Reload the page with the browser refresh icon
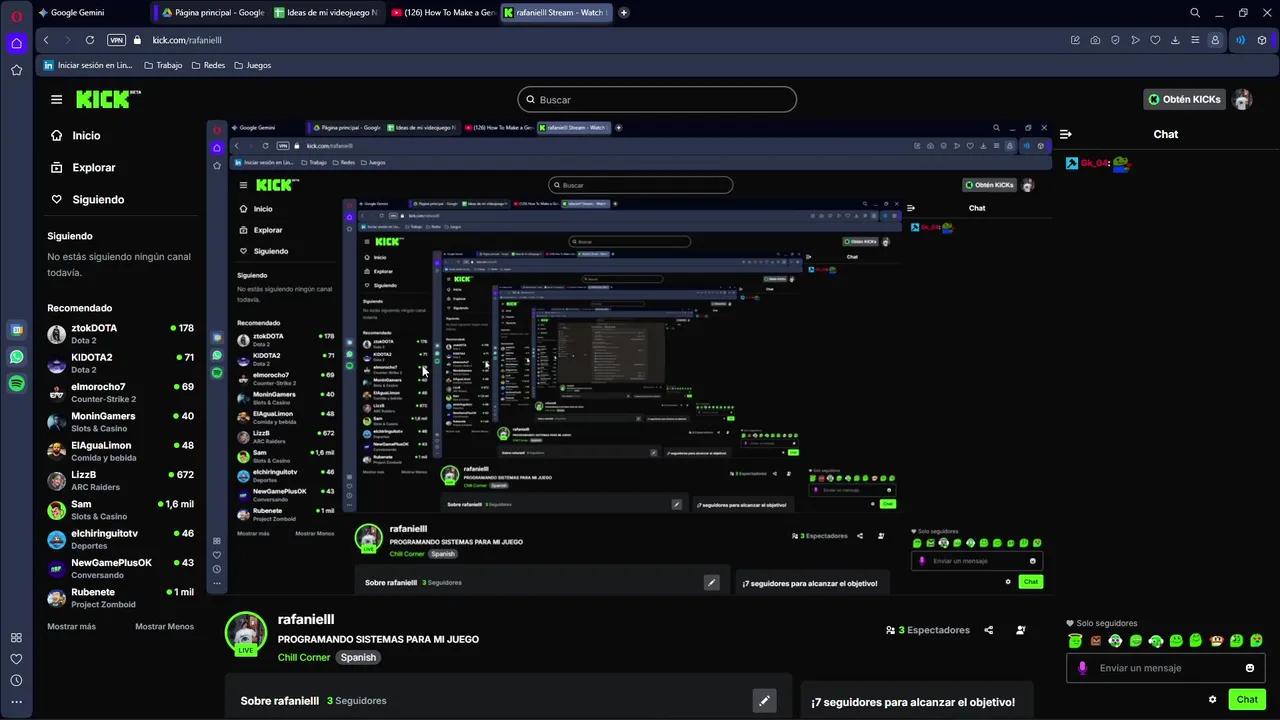The width and height of the screenshot is (1280, 720). 90,40
